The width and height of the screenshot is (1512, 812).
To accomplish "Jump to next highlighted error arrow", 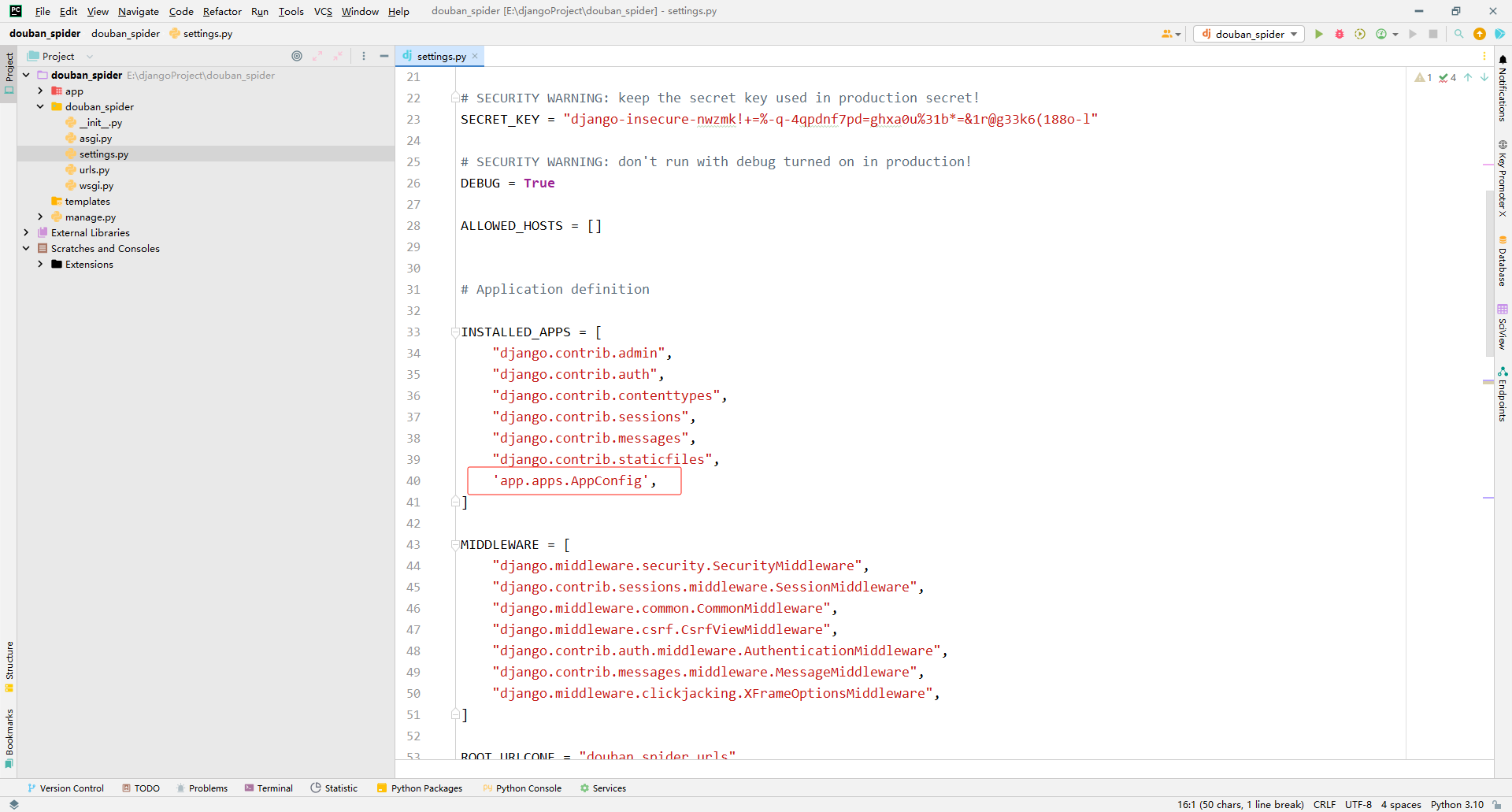I will (1484, 77).
